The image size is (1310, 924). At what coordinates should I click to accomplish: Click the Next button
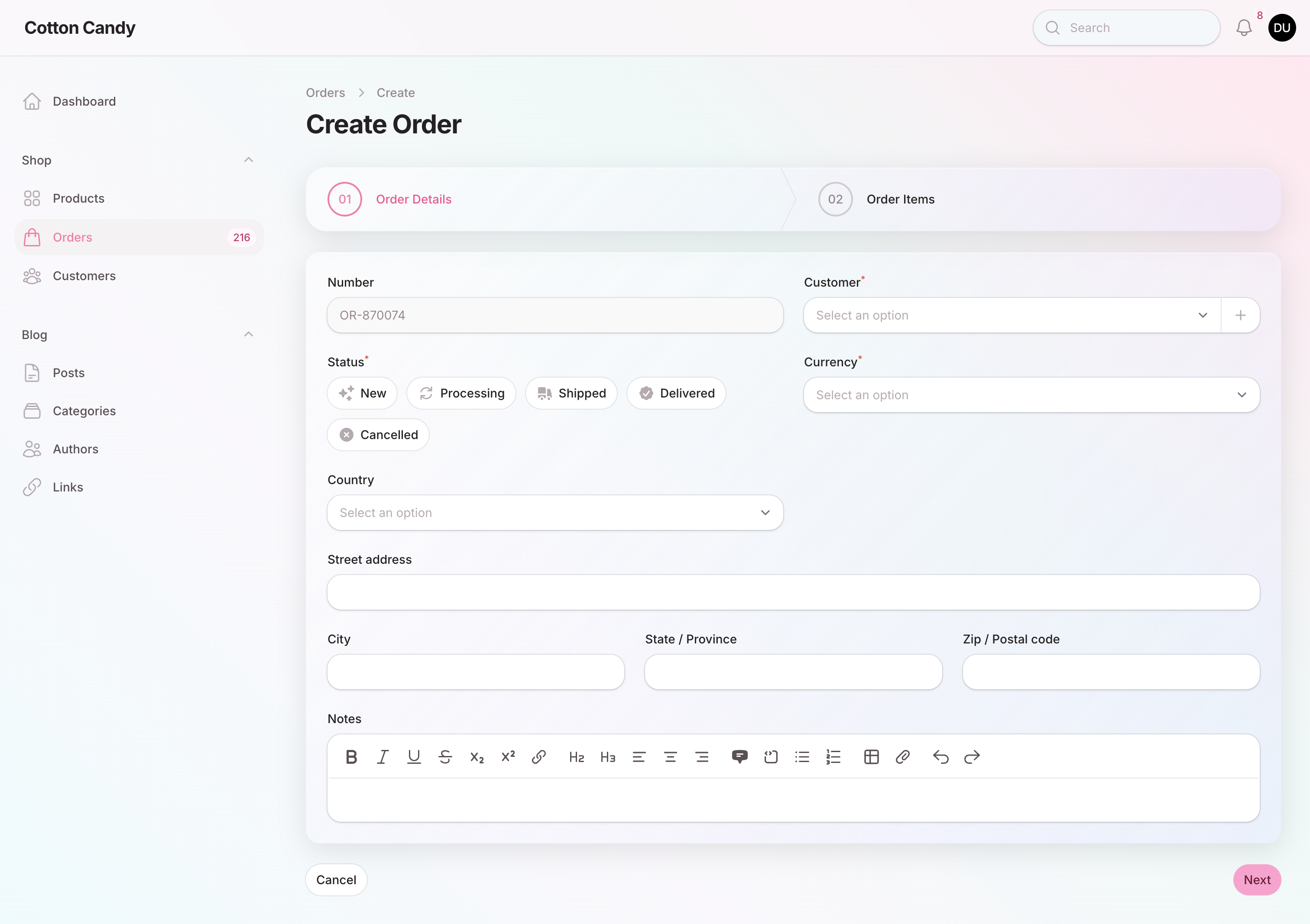1257,879
